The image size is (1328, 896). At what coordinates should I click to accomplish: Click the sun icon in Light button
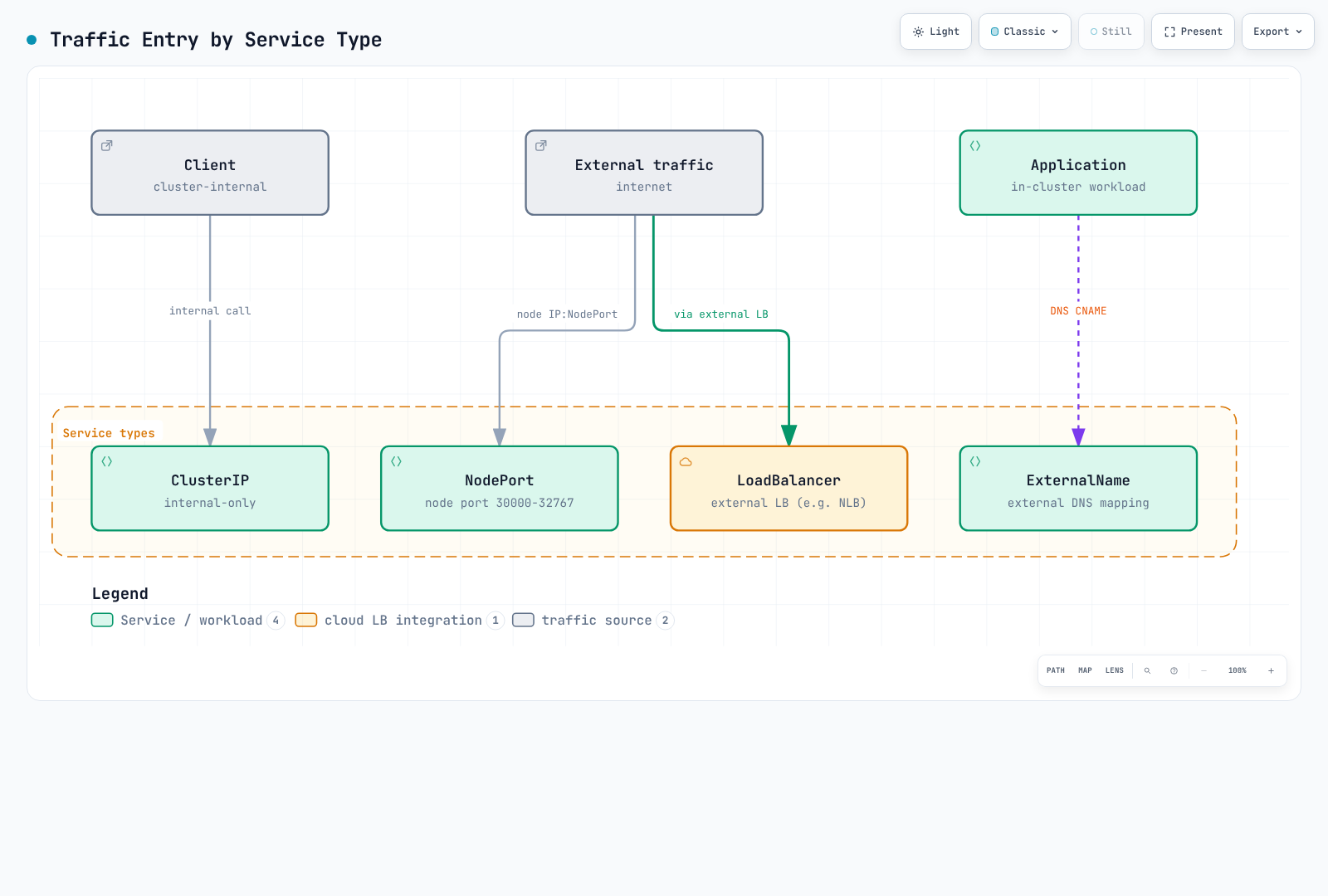pyautogui.click(x=918, y=32)
